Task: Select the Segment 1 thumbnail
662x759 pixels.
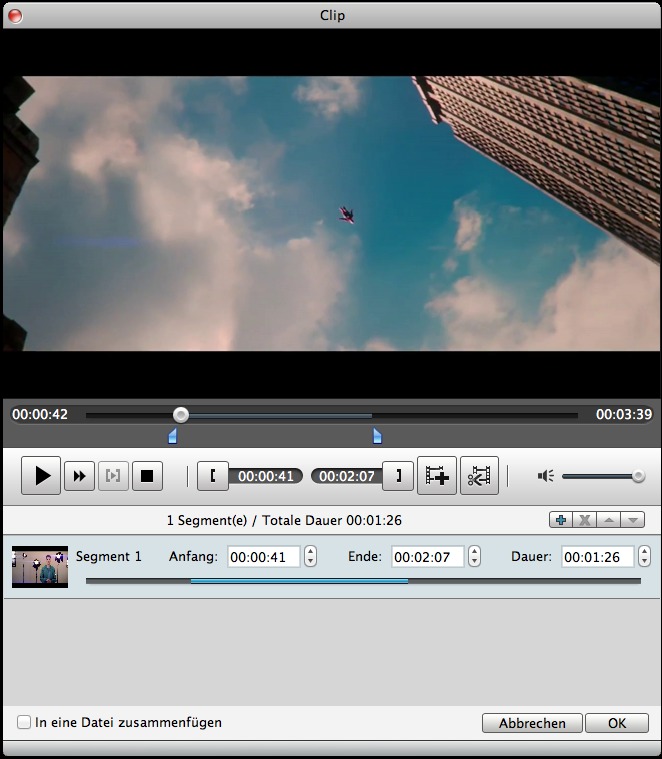Action: pyautogui.click(x=40, y=567)
